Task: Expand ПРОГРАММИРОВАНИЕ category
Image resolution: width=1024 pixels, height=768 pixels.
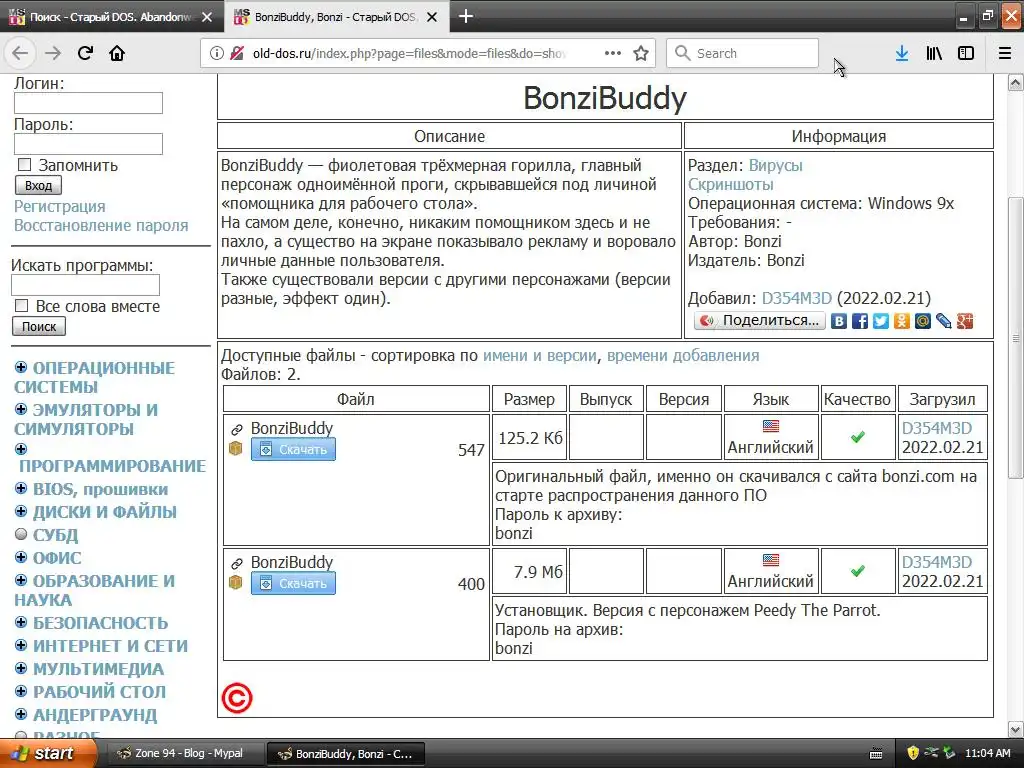Action: 21,449
